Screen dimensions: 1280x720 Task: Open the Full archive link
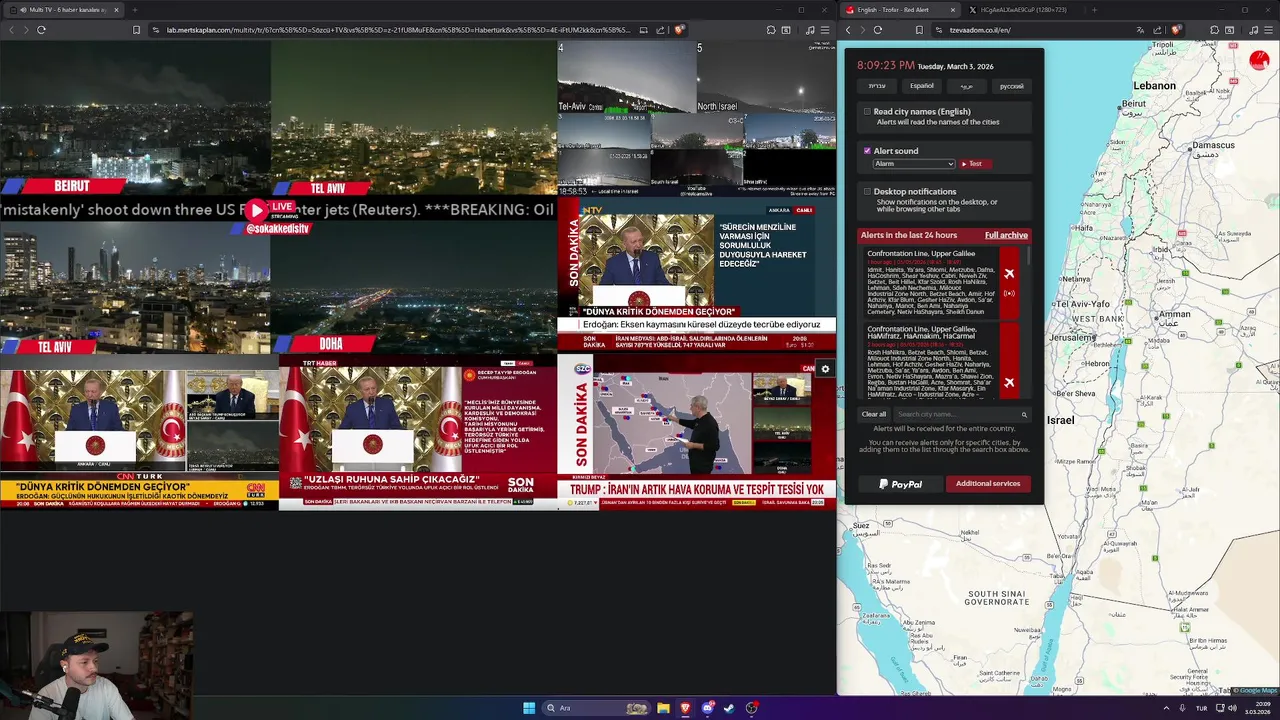[x=1006, y=235]
